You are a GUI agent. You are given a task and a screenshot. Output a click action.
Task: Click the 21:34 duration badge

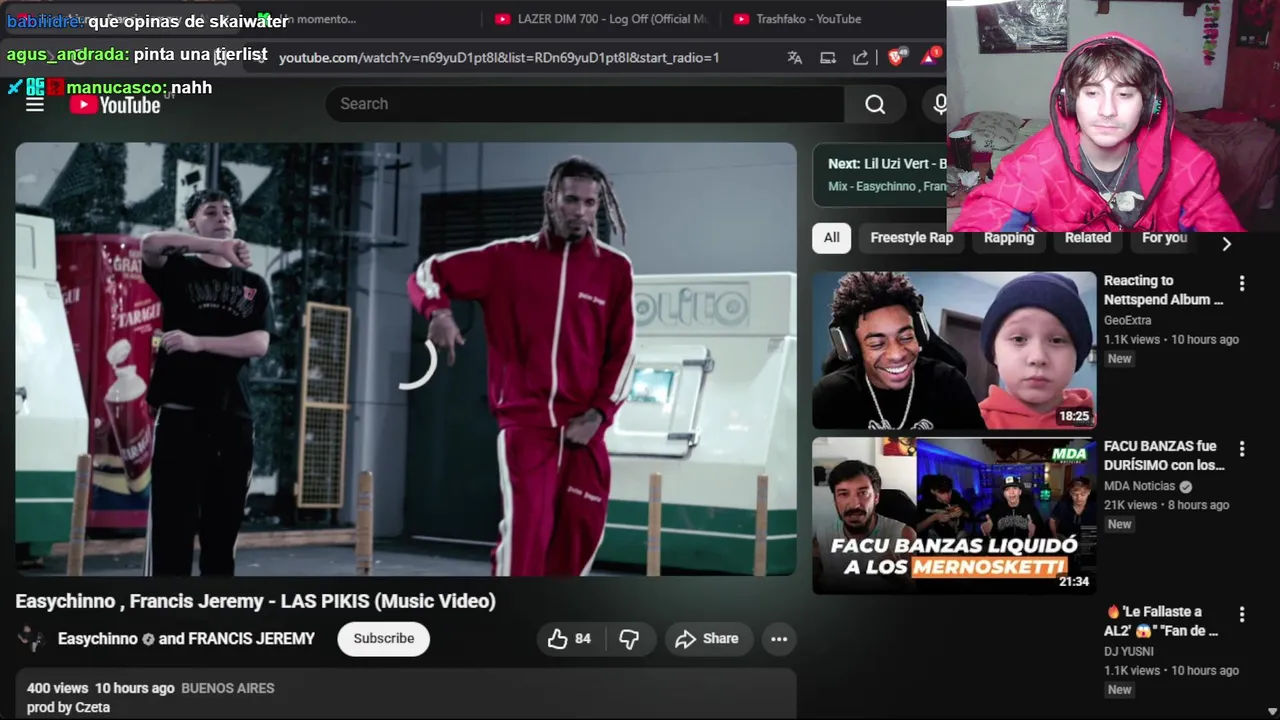point(1074,582)
